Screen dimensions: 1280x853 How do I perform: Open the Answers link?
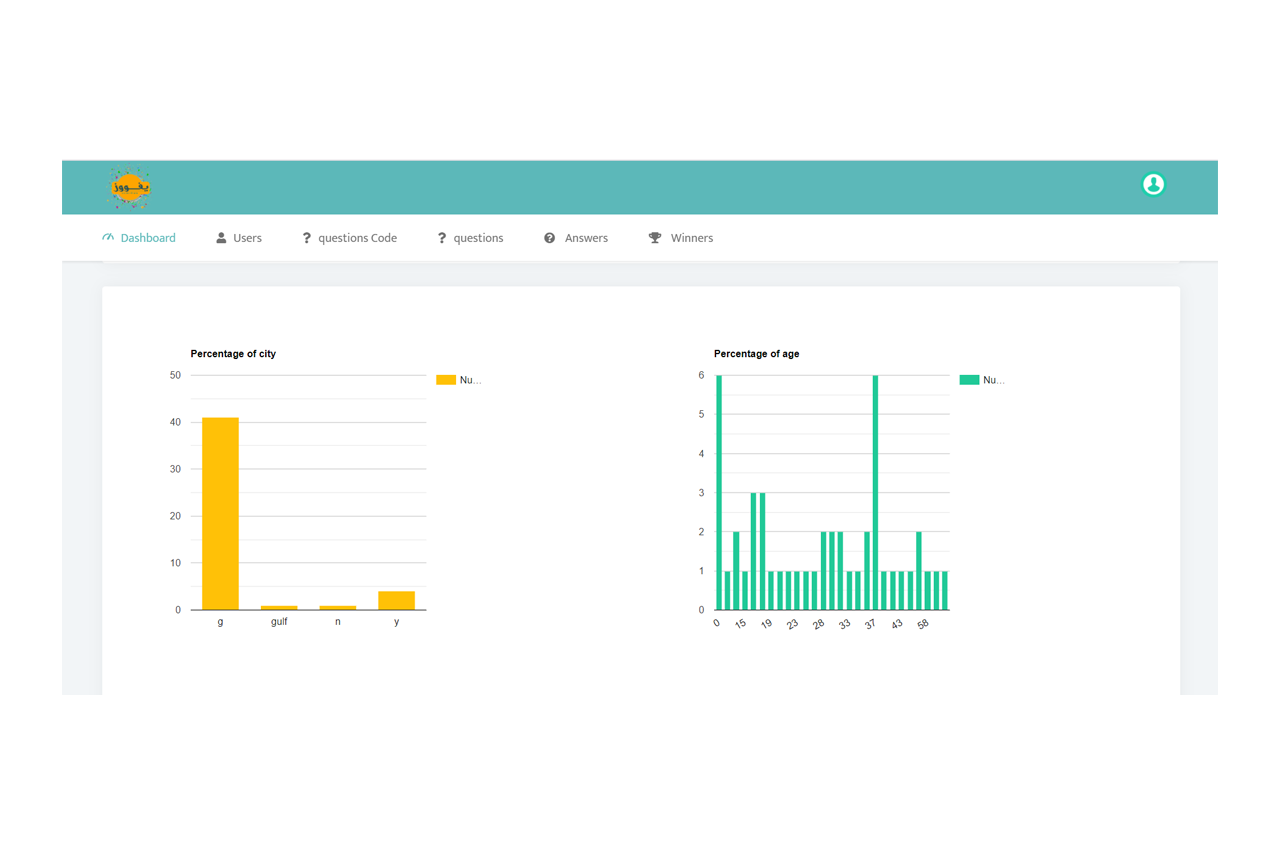click(x=586, y=238)
